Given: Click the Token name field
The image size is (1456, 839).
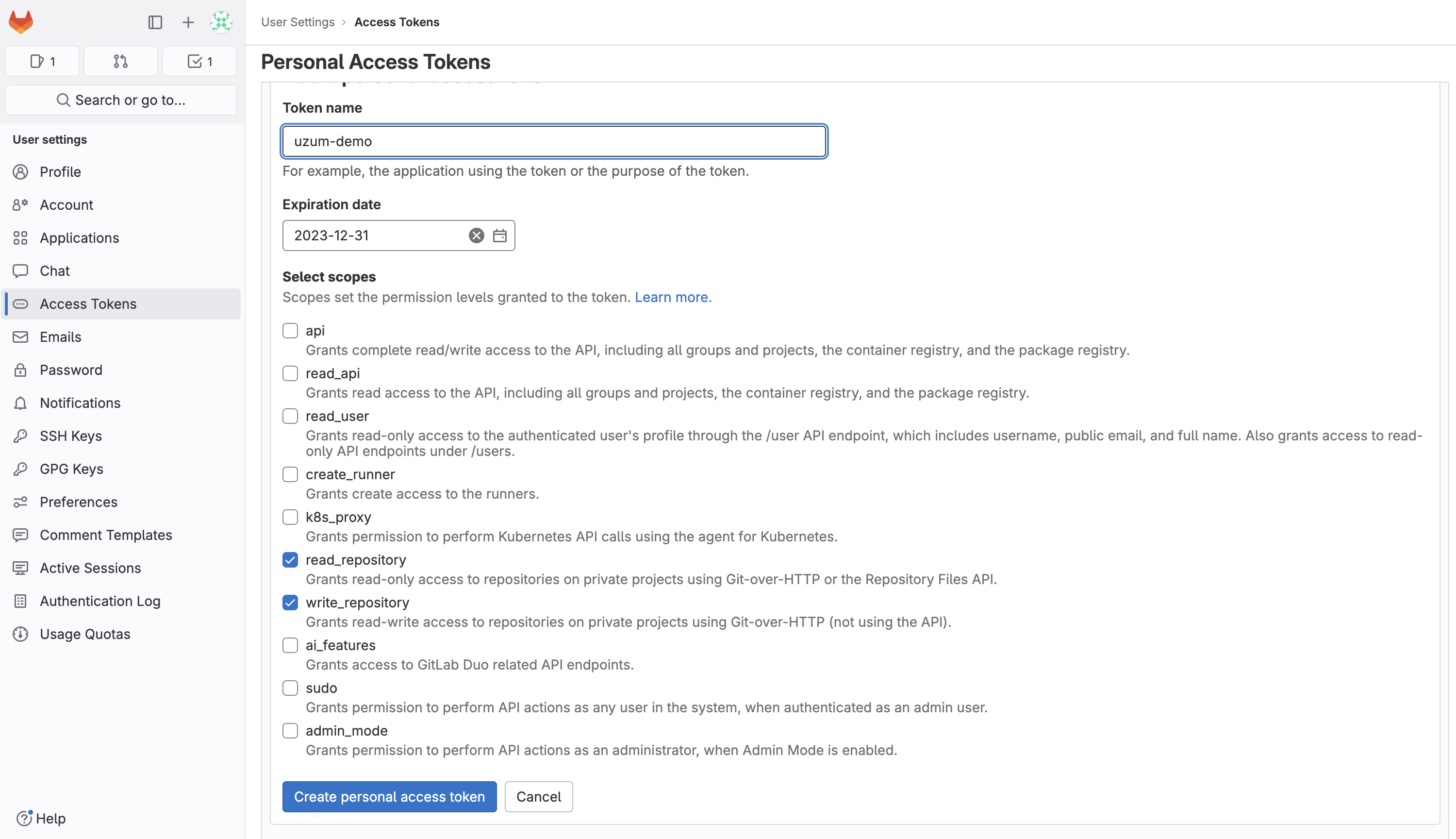Looking at the screenshot, I should (x=554, y=141).
